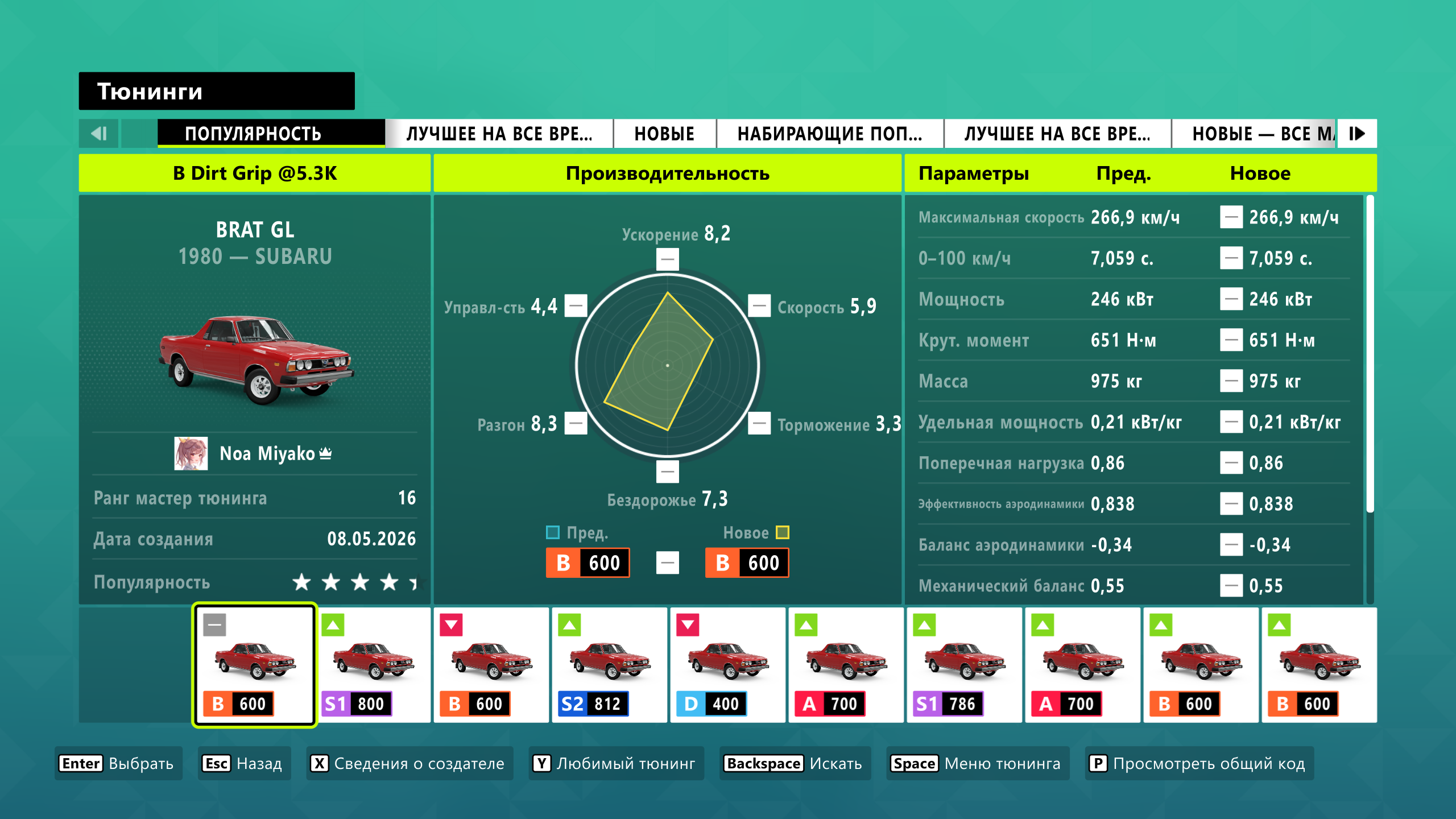This screenshot has height=819, width=1456.
Task: Click the dash indicator beside Торможение 3,3
Action: pos(759,423)
